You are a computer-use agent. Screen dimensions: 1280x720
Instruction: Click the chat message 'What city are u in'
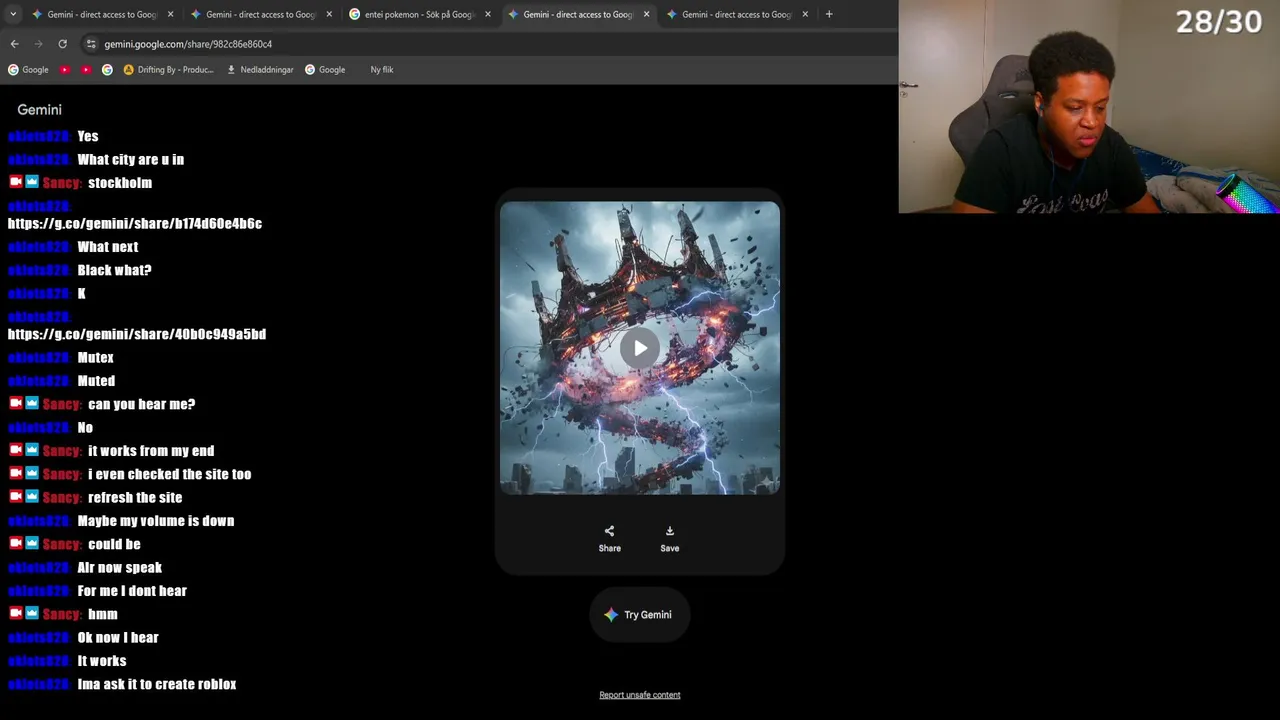coord(131,160)
